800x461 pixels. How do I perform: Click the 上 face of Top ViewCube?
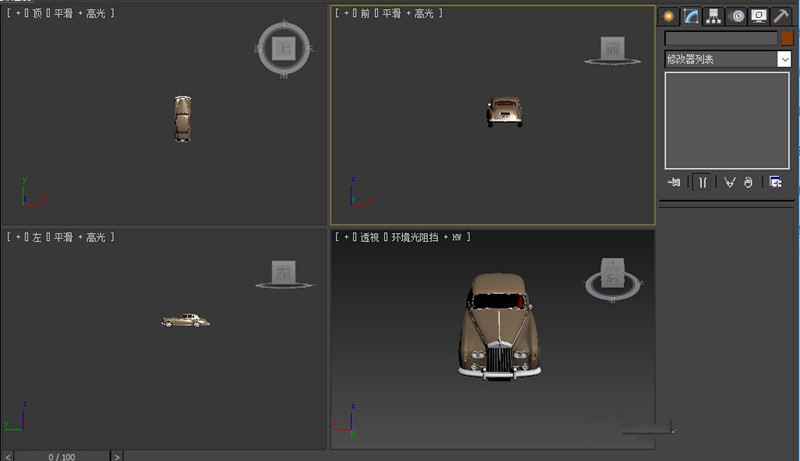[284, 48]
